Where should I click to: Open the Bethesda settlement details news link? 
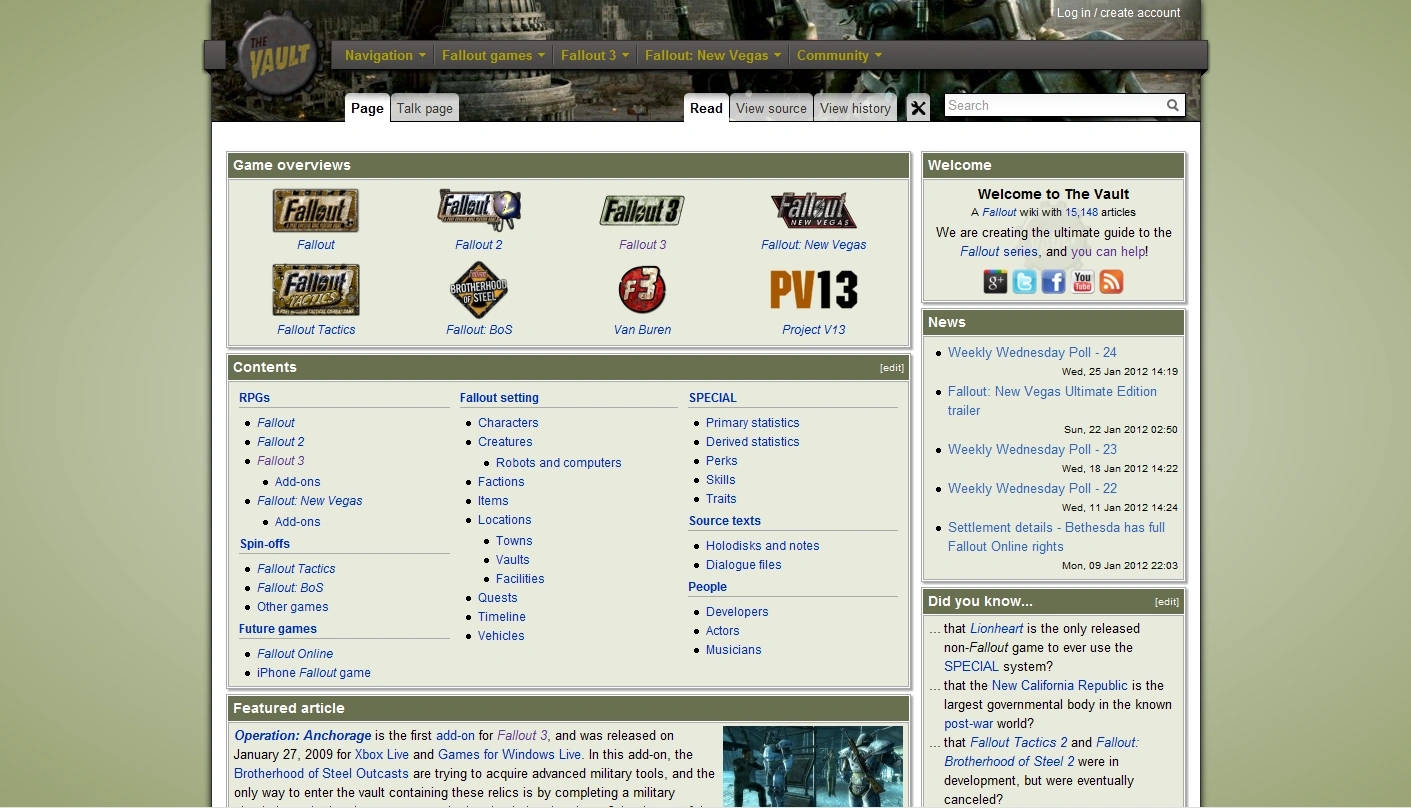(x=1056, y=537)
